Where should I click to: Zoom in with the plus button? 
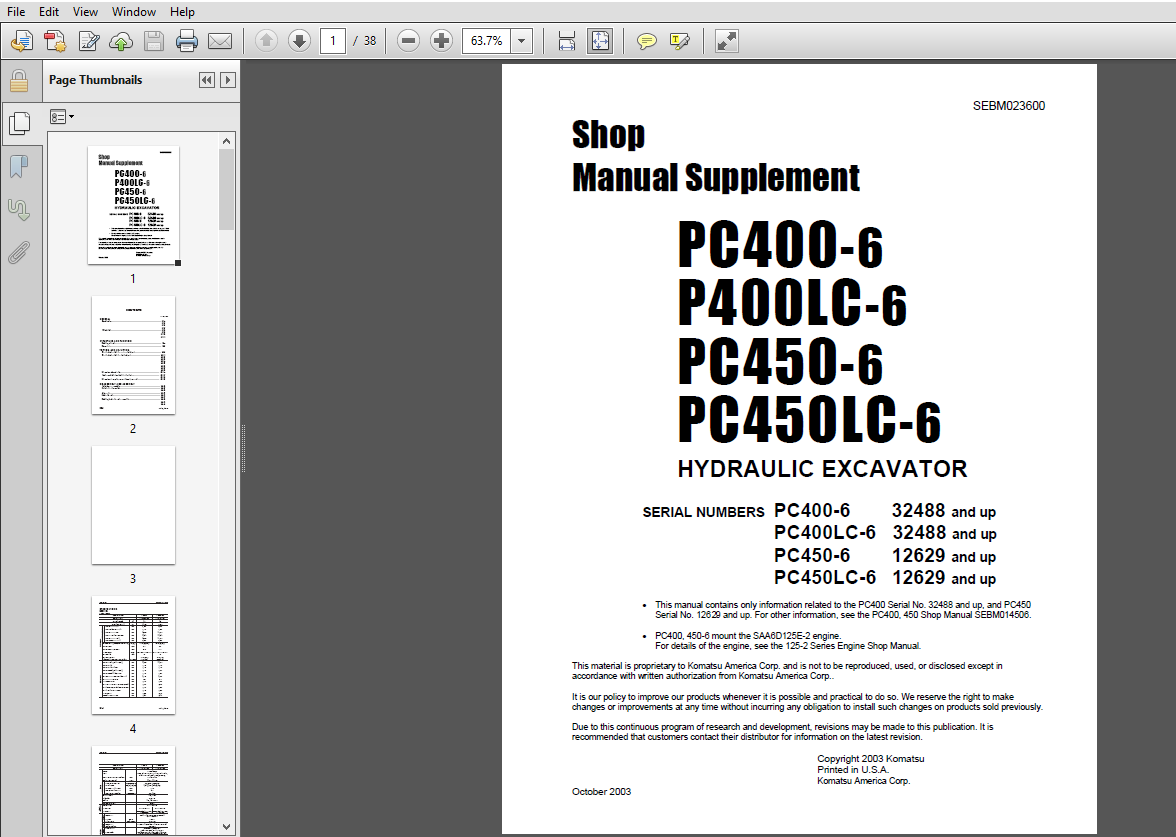click(441, 40)
